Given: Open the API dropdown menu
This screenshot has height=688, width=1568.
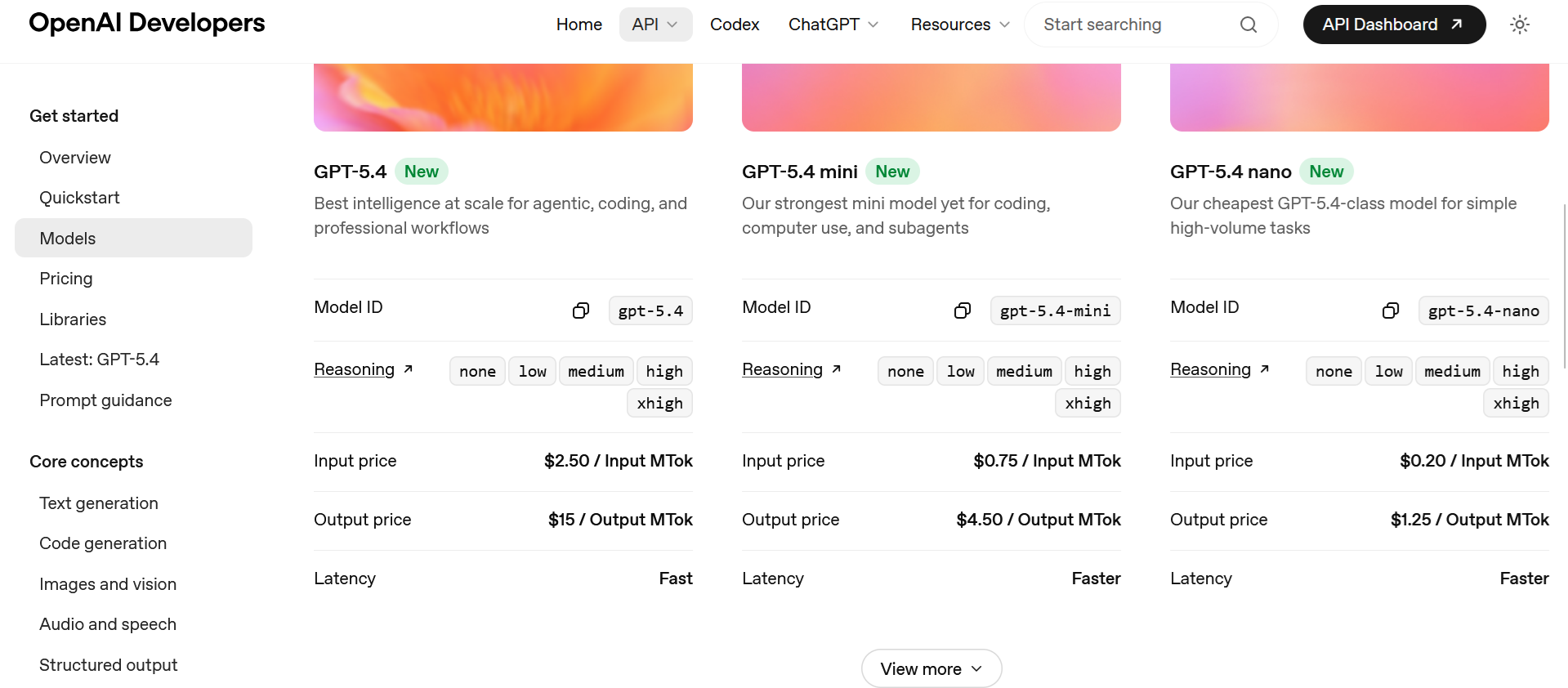Looking at the screenshot, I should tap(655, 25).
